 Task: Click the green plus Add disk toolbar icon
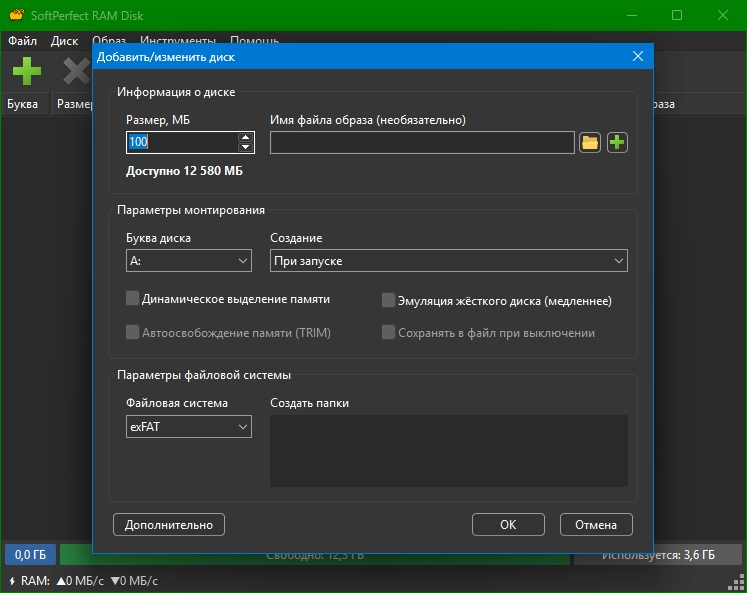click(x=27, y=71)
